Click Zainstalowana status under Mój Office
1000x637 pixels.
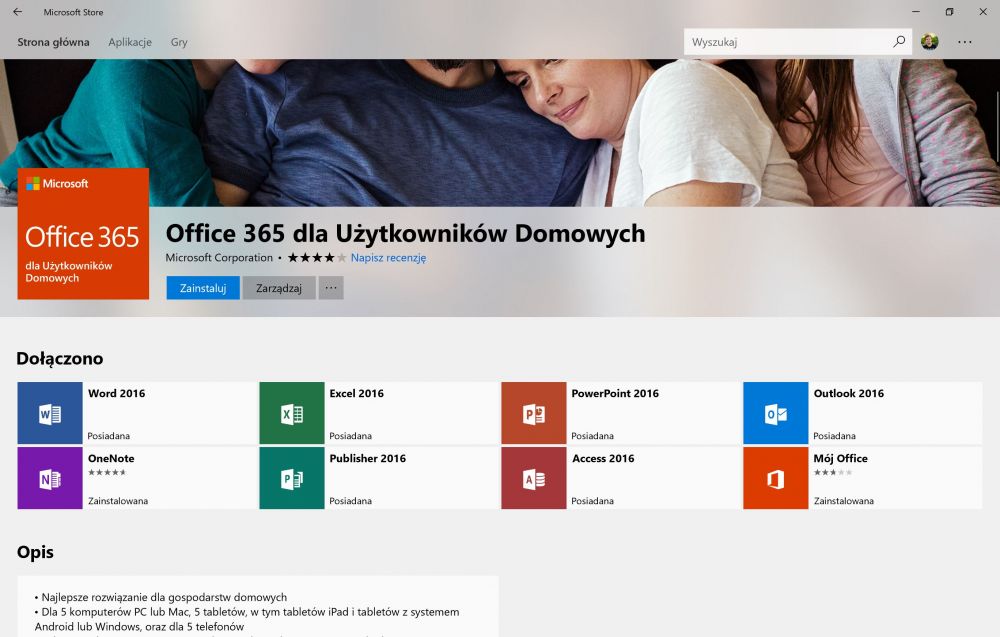coord(844,501)
